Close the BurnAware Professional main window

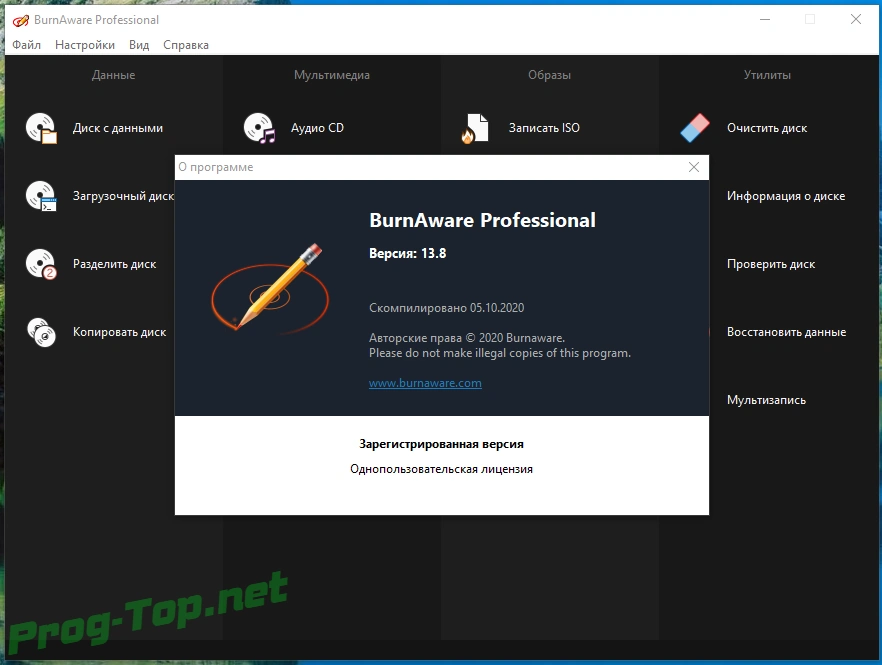856,20
